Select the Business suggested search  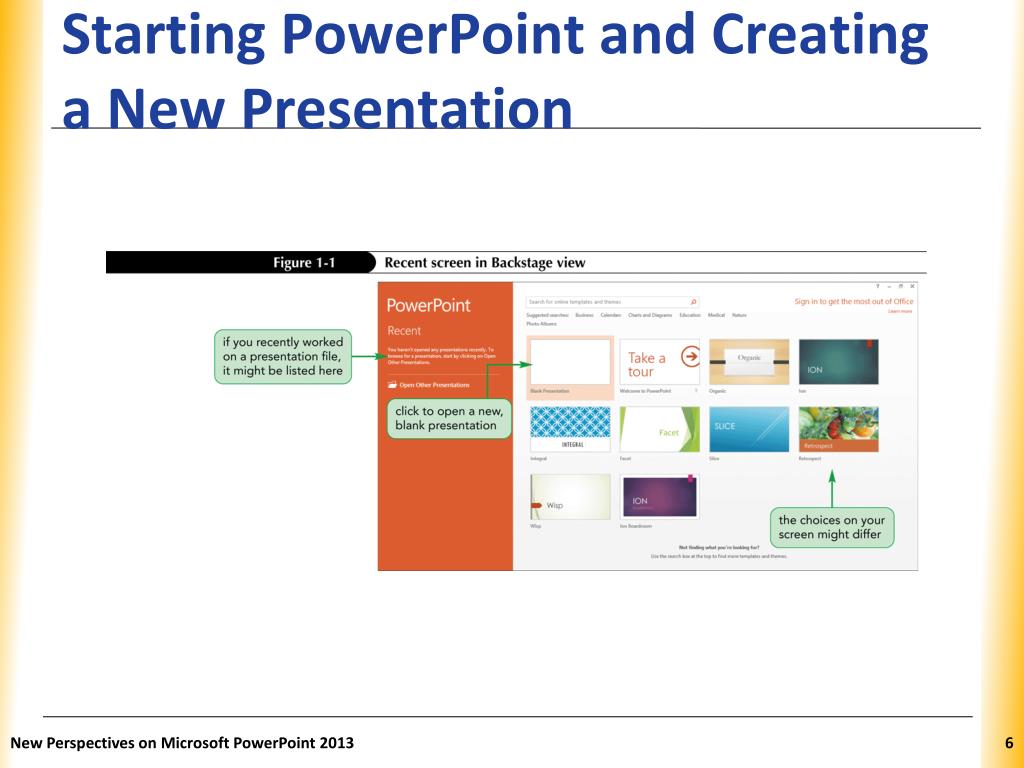pyautogui.click(x=584, y=315)
